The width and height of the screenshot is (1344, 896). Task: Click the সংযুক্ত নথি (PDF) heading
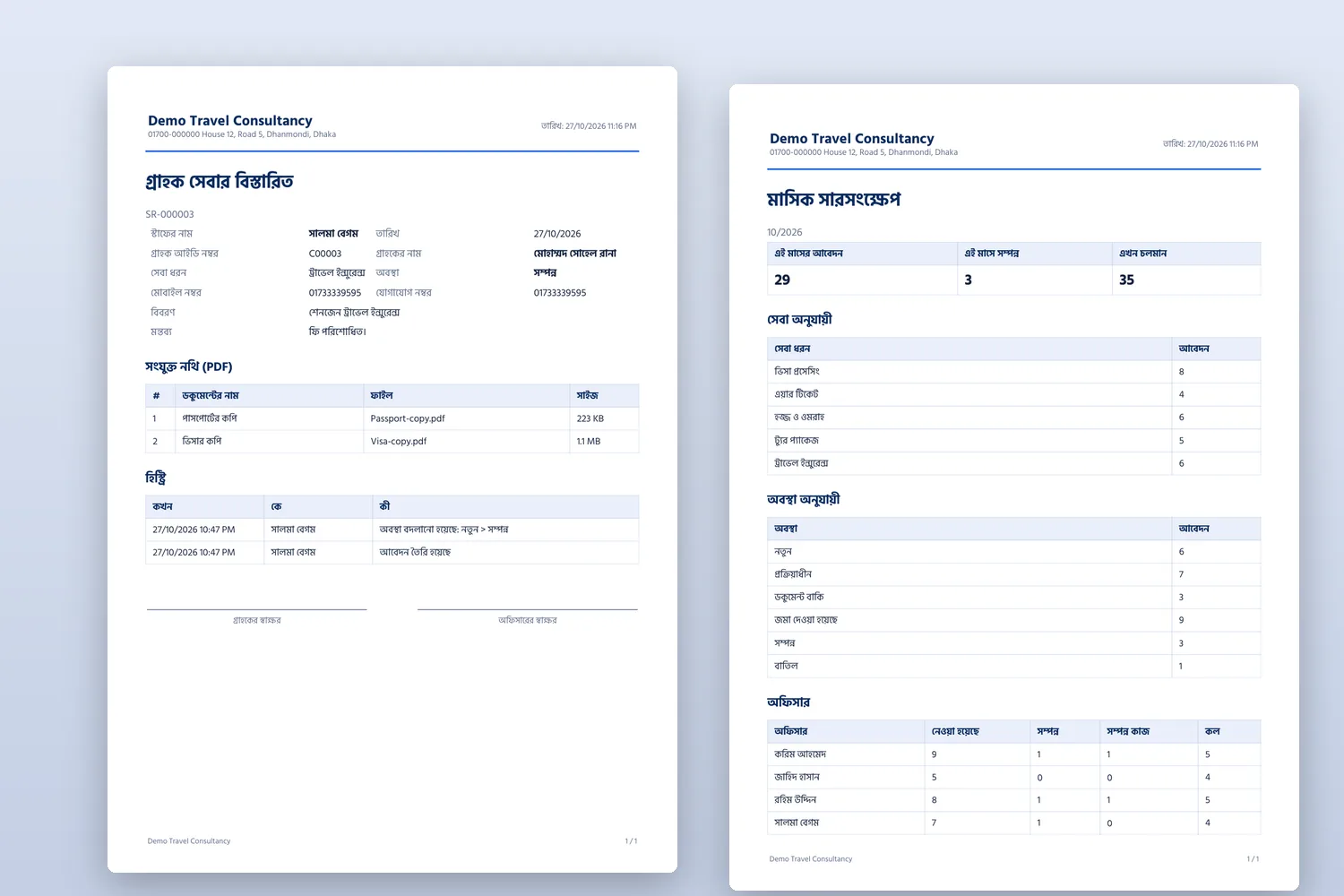point(189,366)
